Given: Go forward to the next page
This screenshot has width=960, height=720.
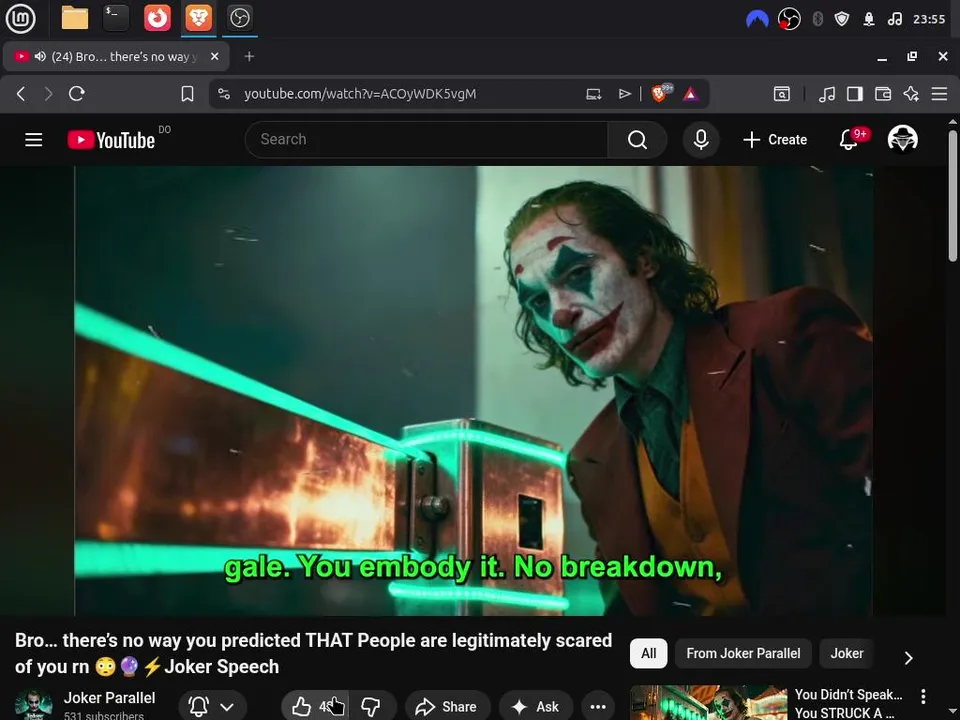Looking at the screenshot, I should click(x=48, y=94).
